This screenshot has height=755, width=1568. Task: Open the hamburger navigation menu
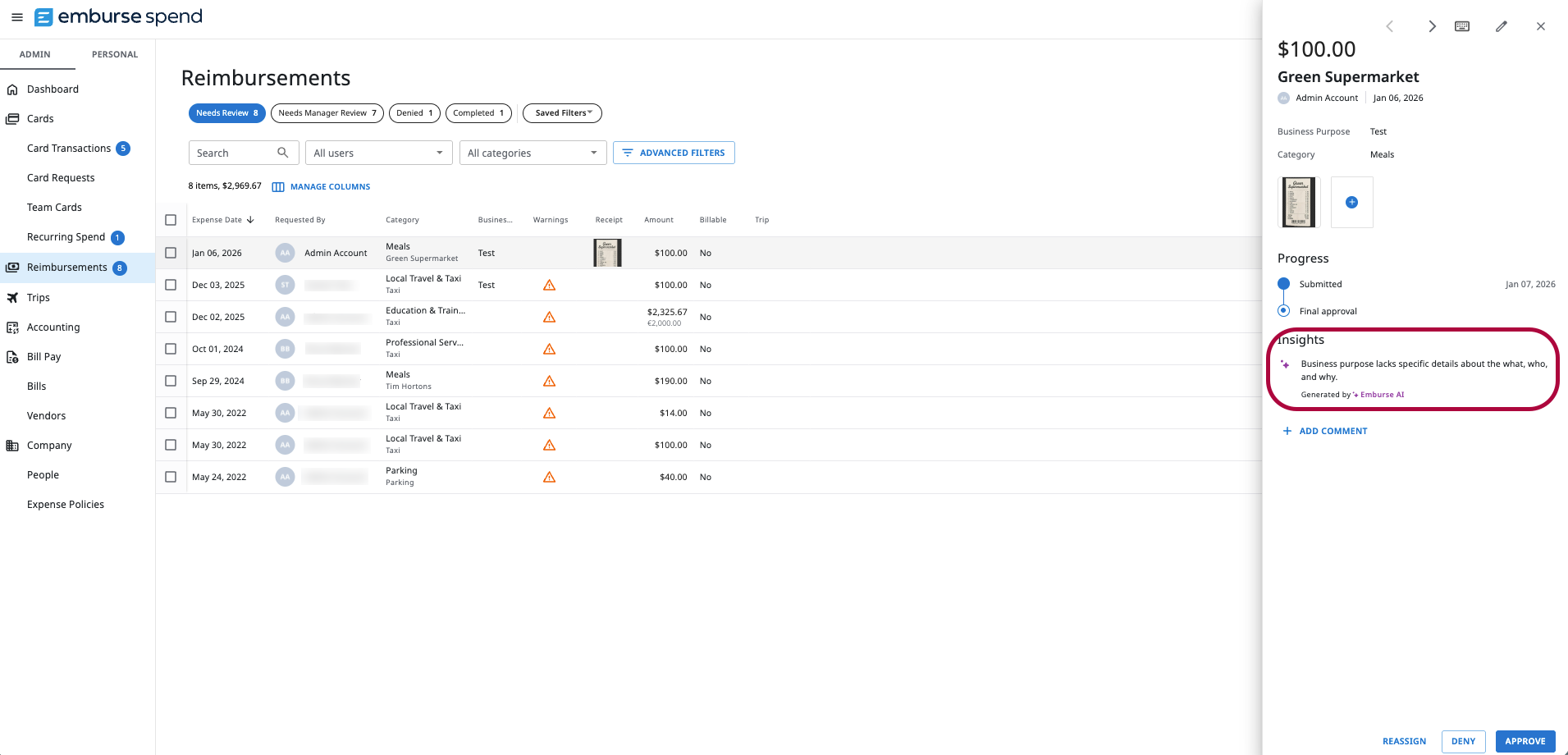point(16,17)
